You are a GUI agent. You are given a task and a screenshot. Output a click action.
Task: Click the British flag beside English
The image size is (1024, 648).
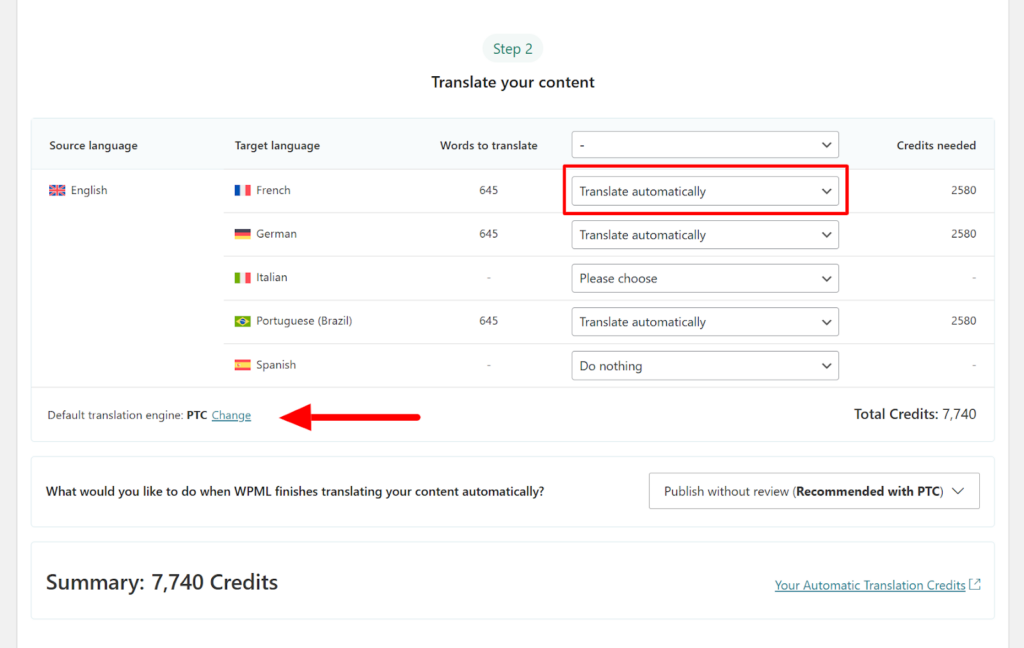[x=57, y=190]
